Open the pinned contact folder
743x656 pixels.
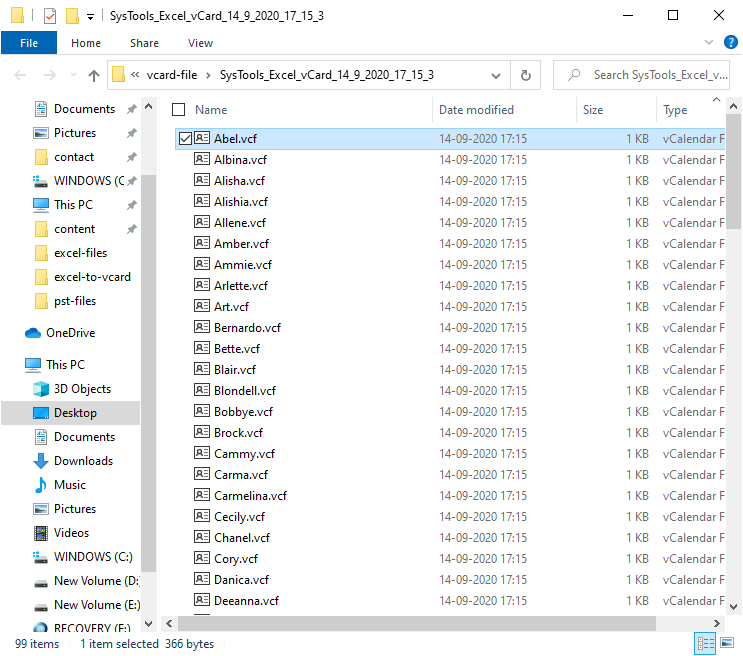[74, 157]
